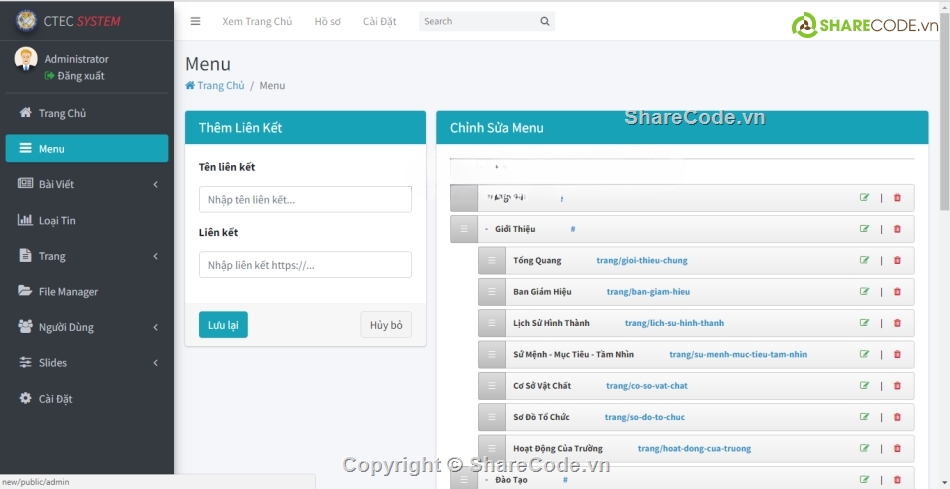Open Hồ sơ in the top bar

[328, 21]
